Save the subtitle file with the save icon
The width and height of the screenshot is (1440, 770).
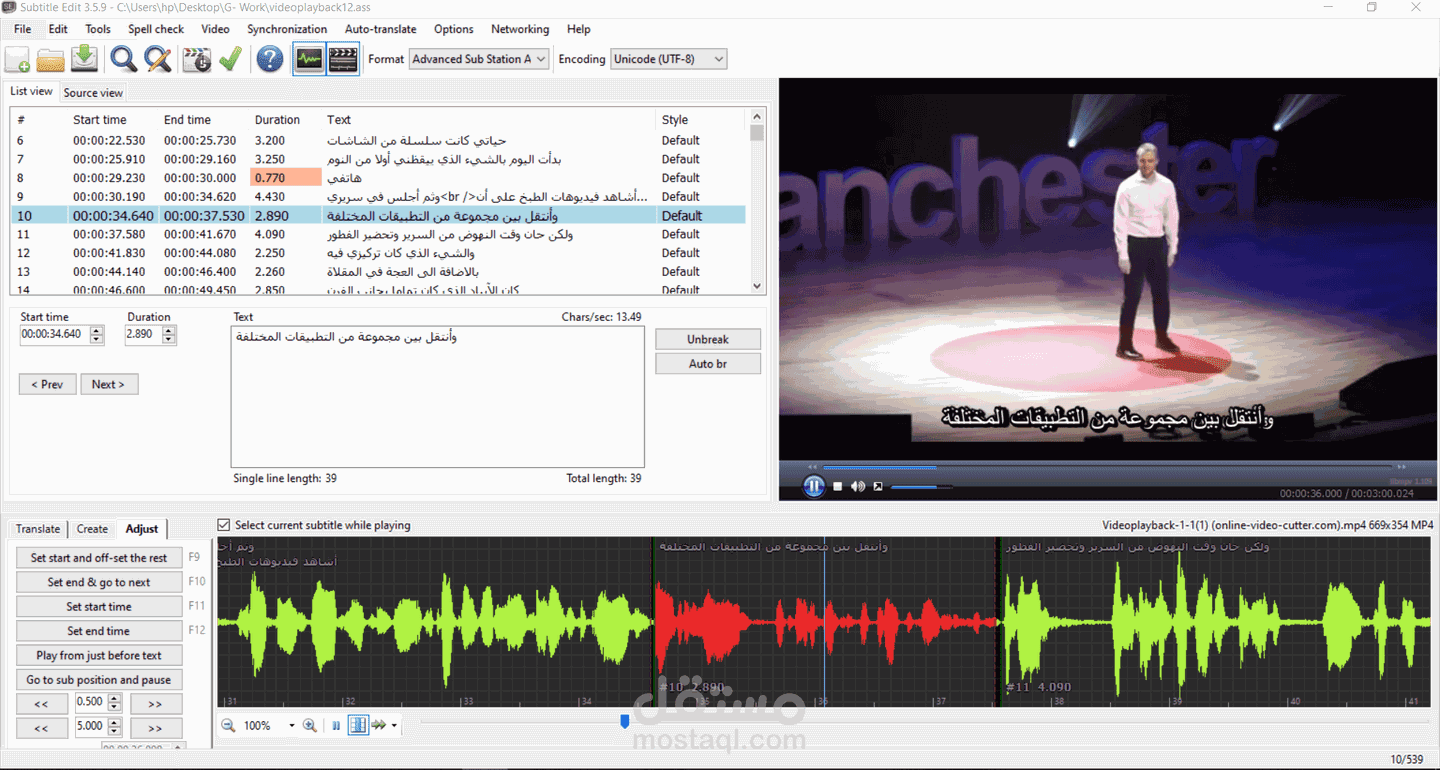[x=84, y=59]
